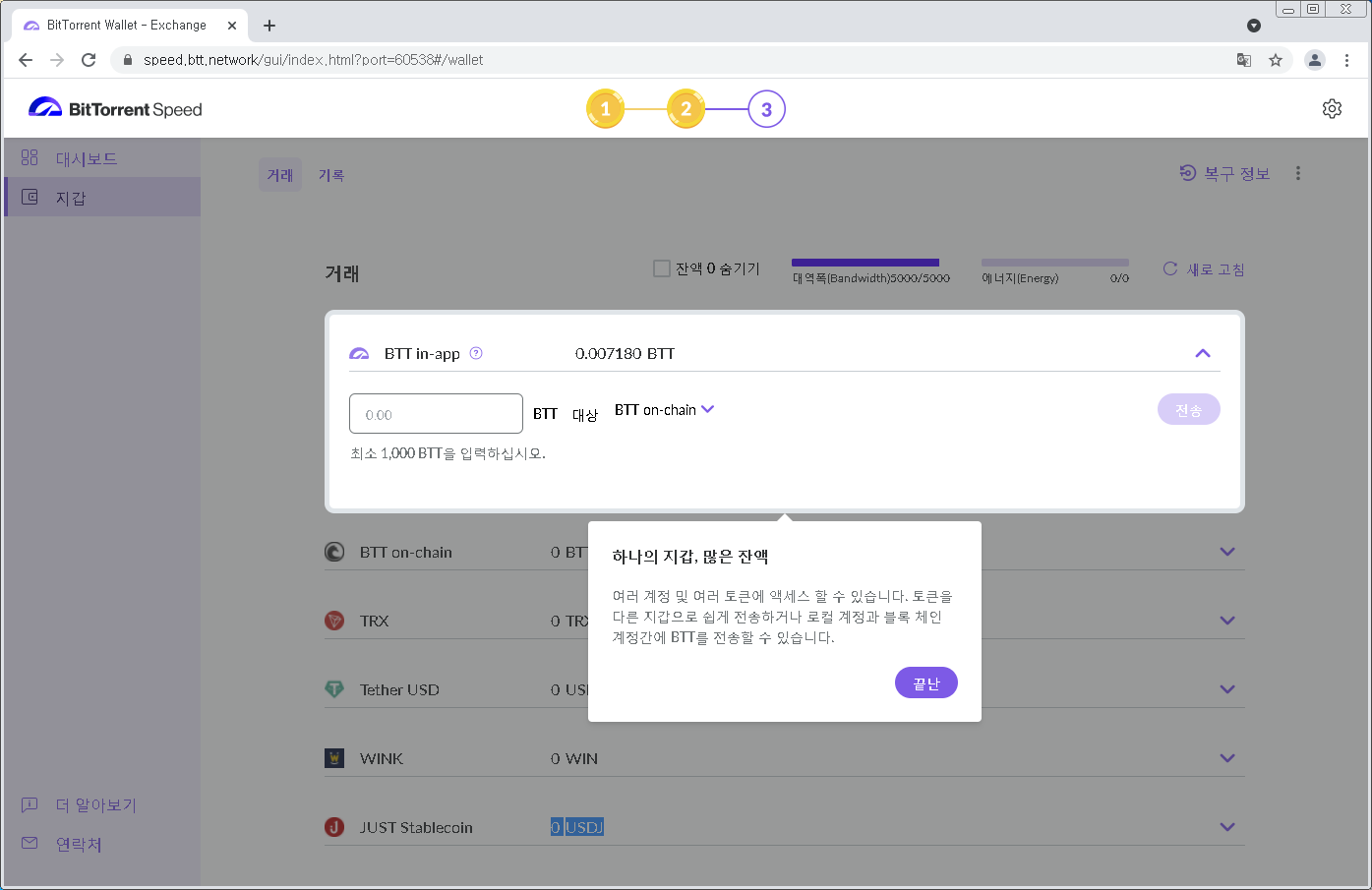The width and height of the screenshot is (1372, 890).
Task: Open the 대시보드 dashboard sidebar item
Action: pyautogui.click(x=102, y=158)
